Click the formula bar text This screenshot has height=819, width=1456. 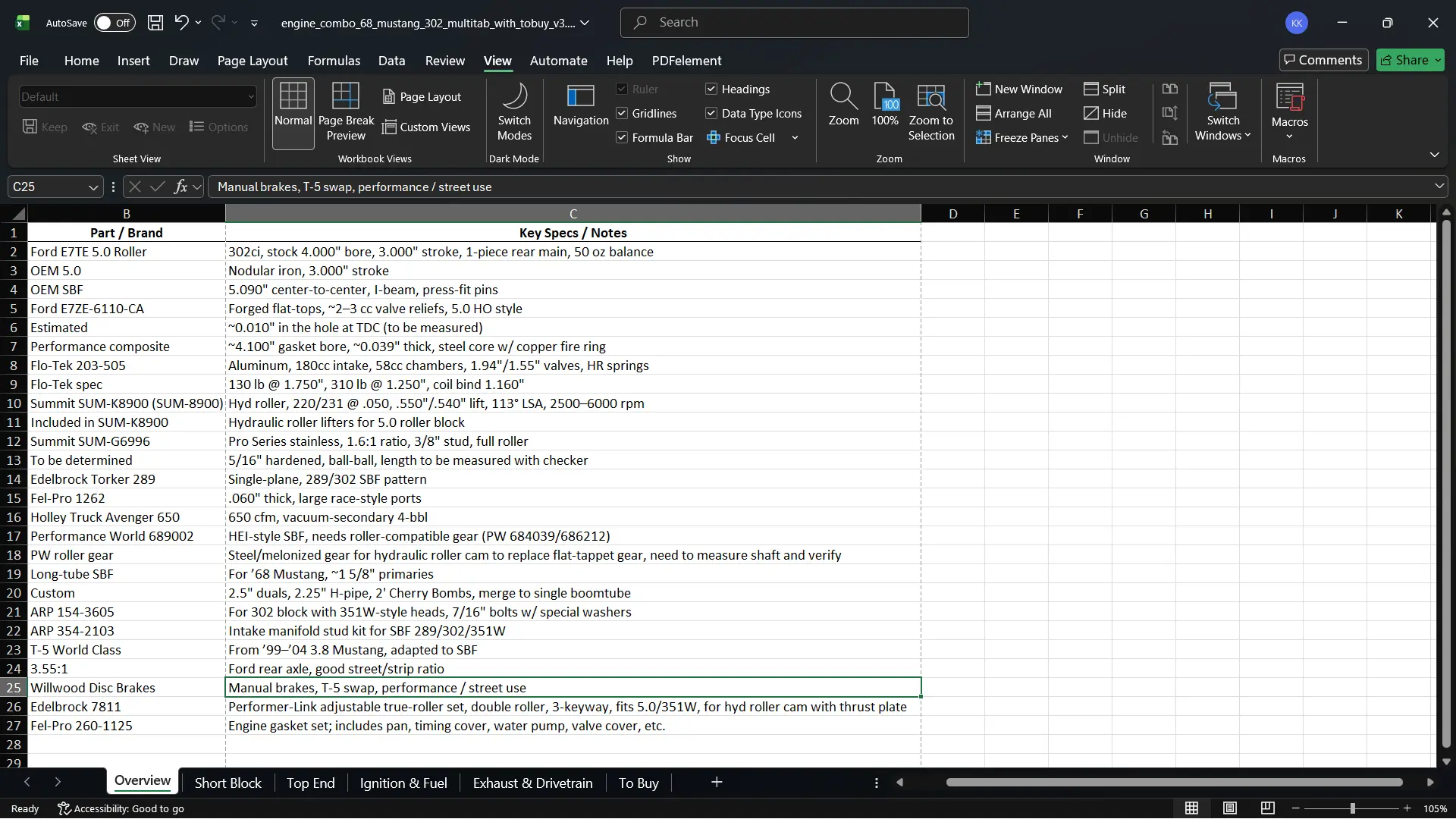coord(354,187)
